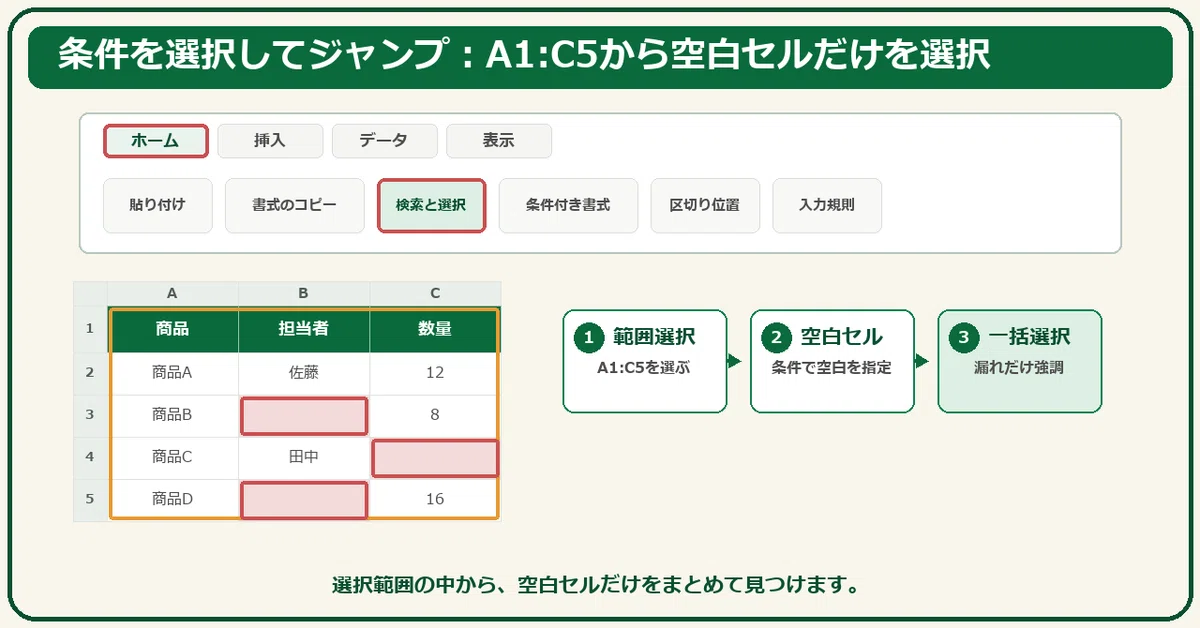This screenshot has height=628, width=1200.
Task: Click header cell 商品
Action: click(x=173, y=330)
